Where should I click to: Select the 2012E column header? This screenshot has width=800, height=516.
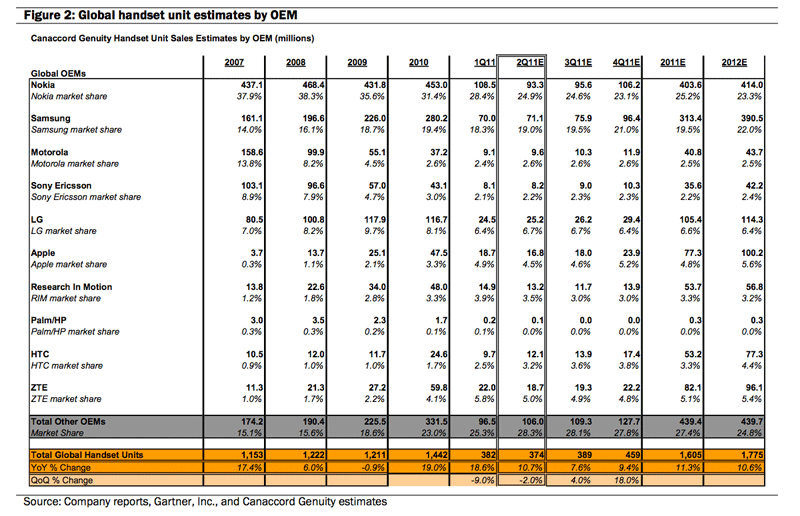pos(734,63)
